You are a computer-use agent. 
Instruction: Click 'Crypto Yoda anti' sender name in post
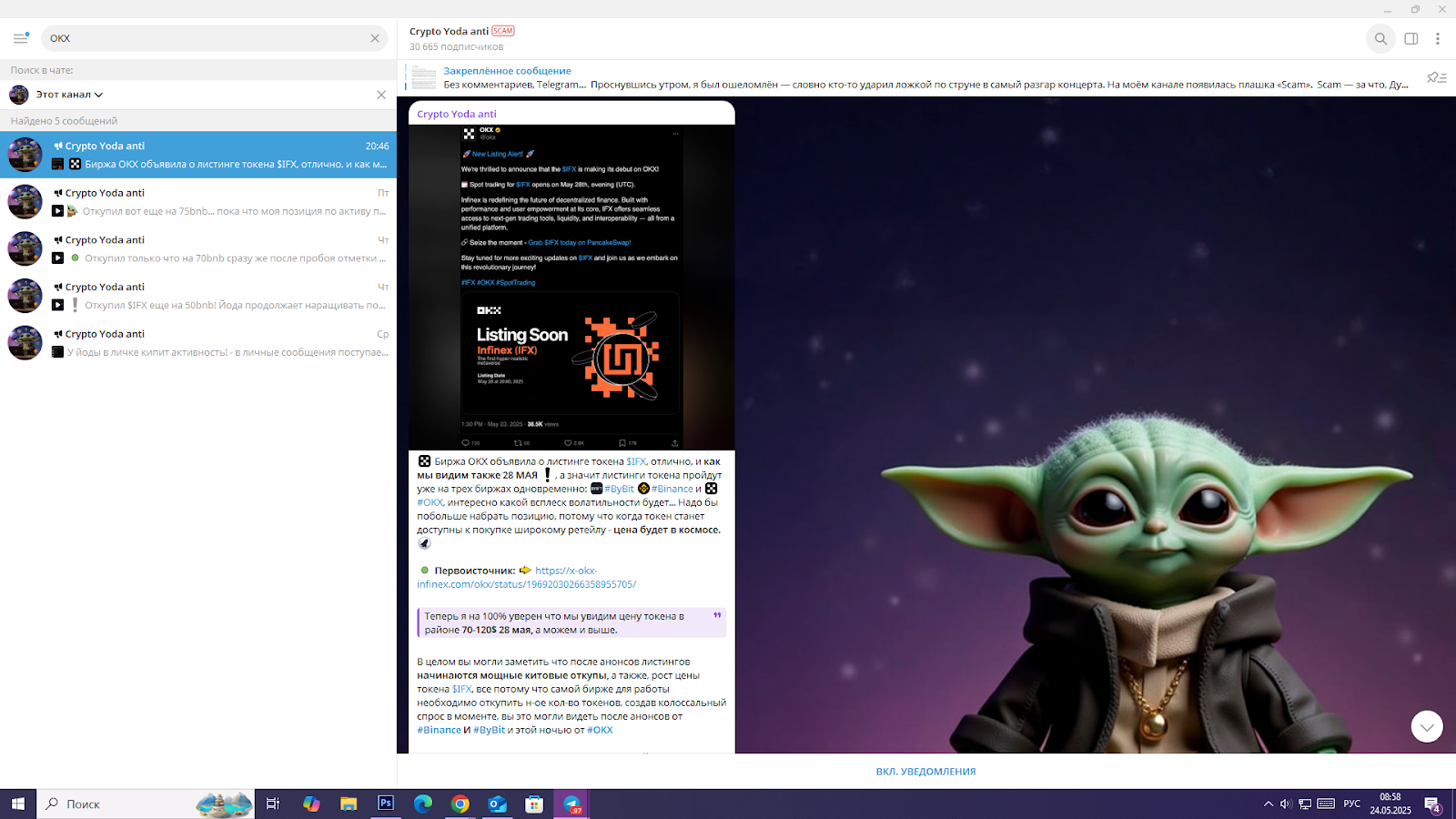tap(457, 114)
